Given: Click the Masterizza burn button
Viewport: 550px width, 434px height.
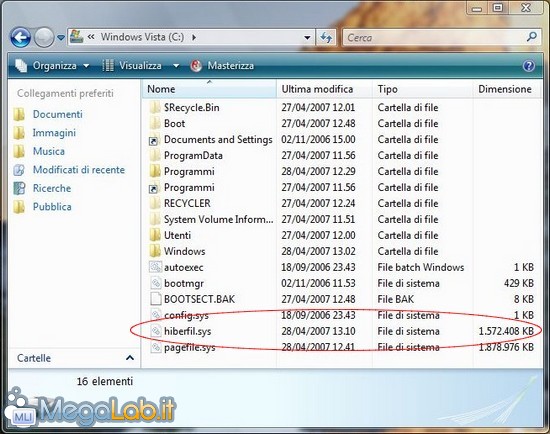Looking at the screenshot, I should point(222,66).
